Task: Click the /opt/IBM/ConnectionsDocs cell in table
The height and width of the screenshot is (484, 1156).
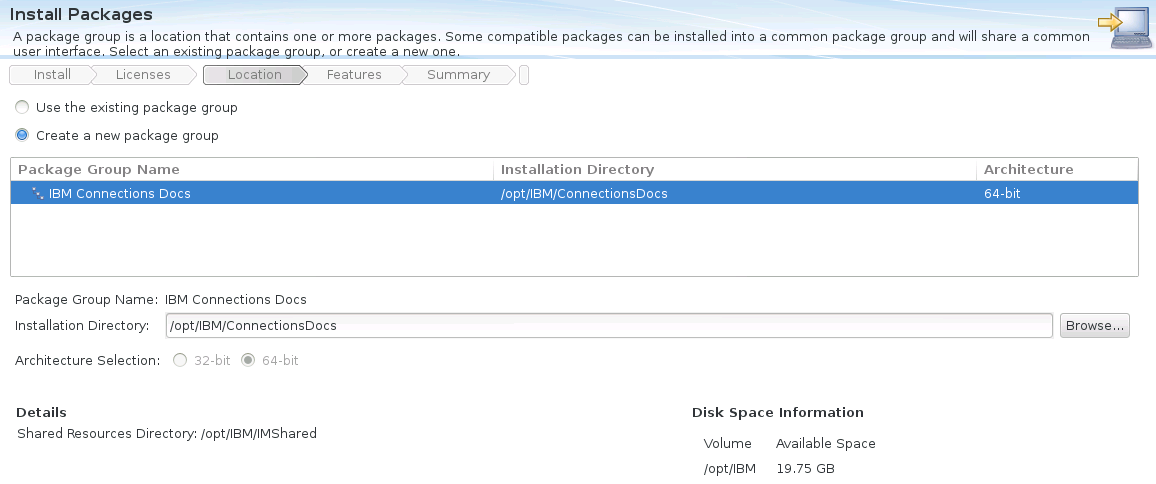Action: (x=584, y=193)
